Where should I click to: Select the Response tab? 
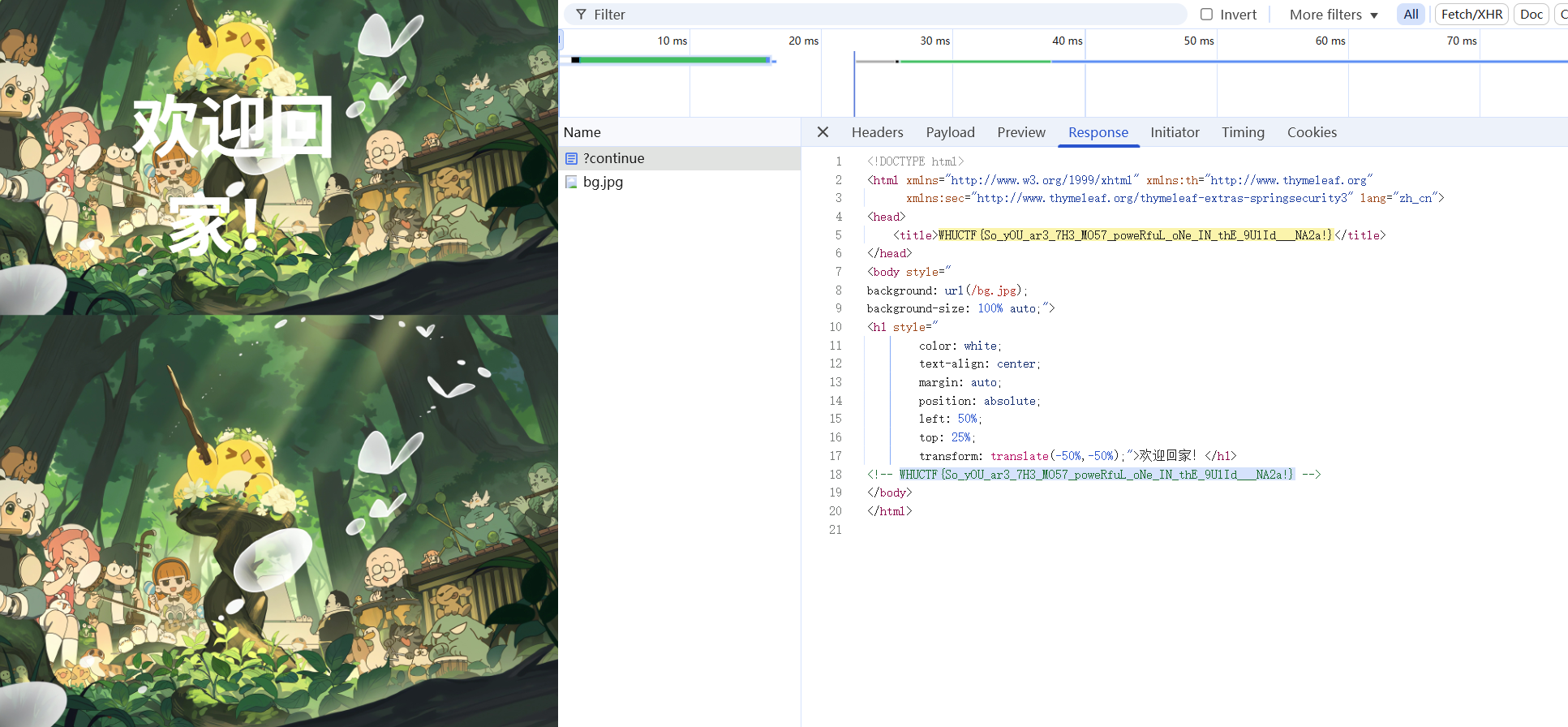pyautogui.click(x=1098, y=132)
